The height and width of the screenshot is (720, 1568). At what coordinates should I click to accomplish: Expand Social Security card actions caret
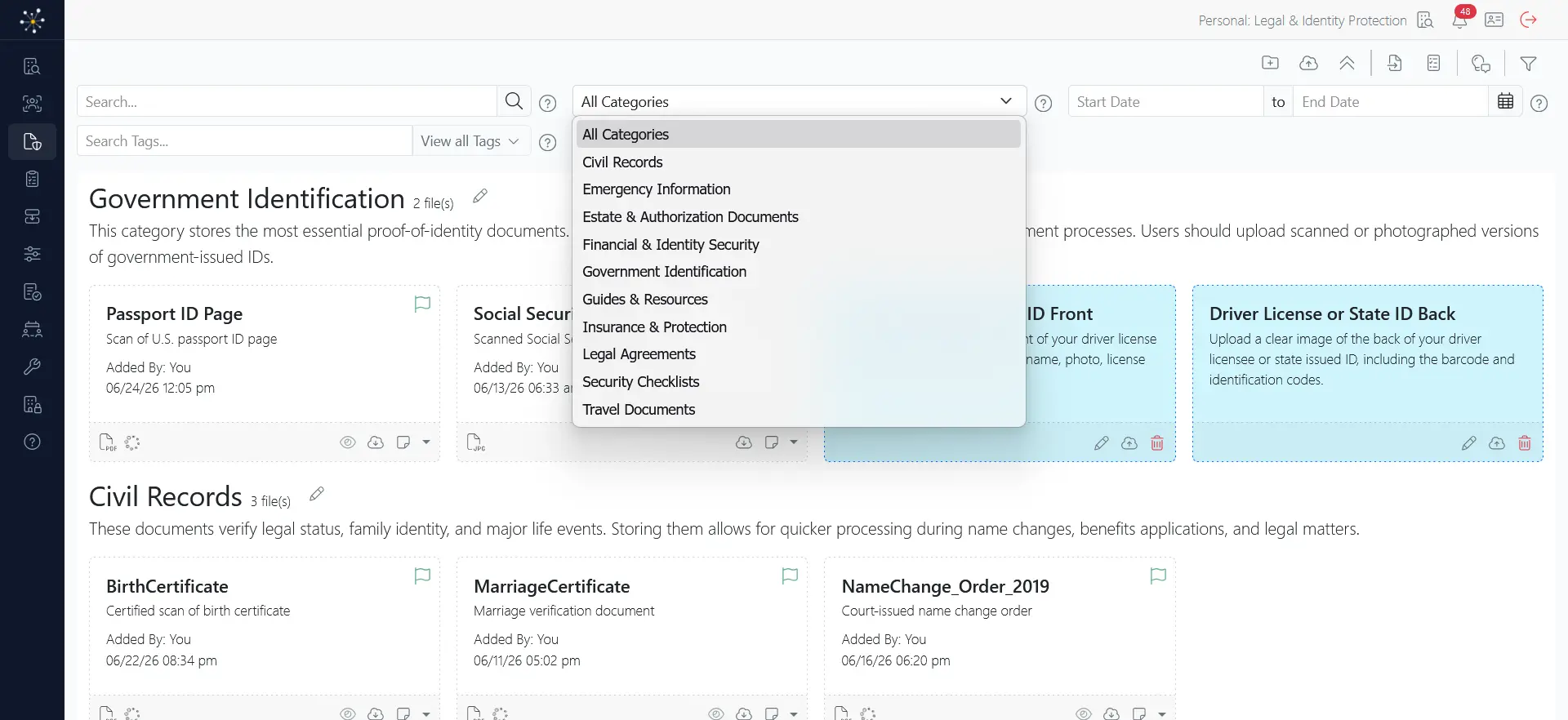[x=794, y=442]
